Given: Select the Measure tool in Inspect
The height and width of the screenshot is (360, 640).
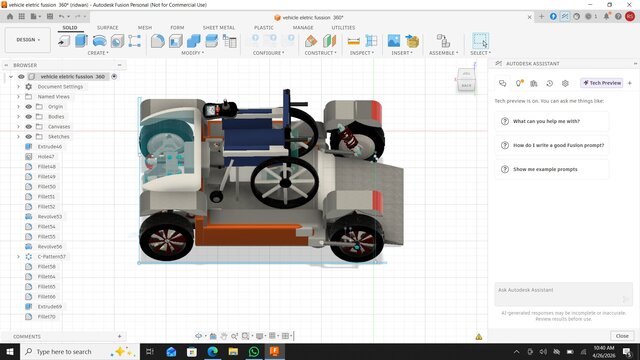Looking at the screenshot, I should point(353,41).
